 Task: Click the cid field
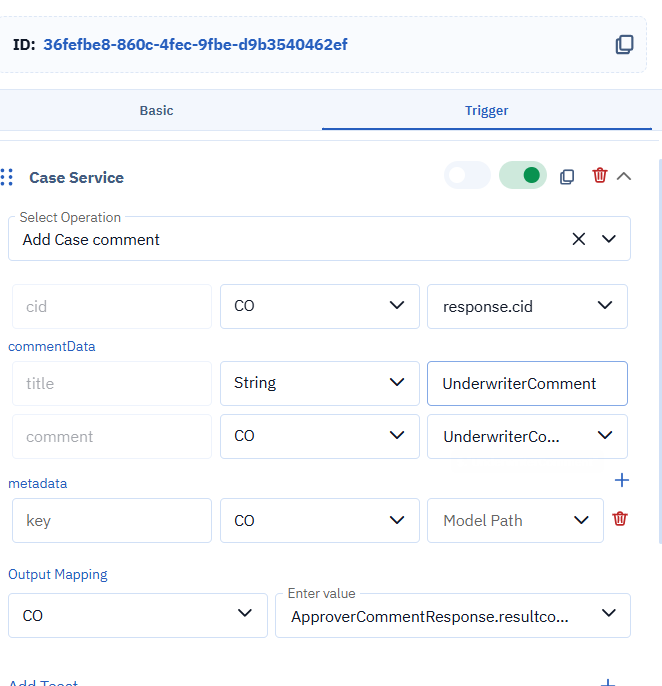[x=112, y=306]
